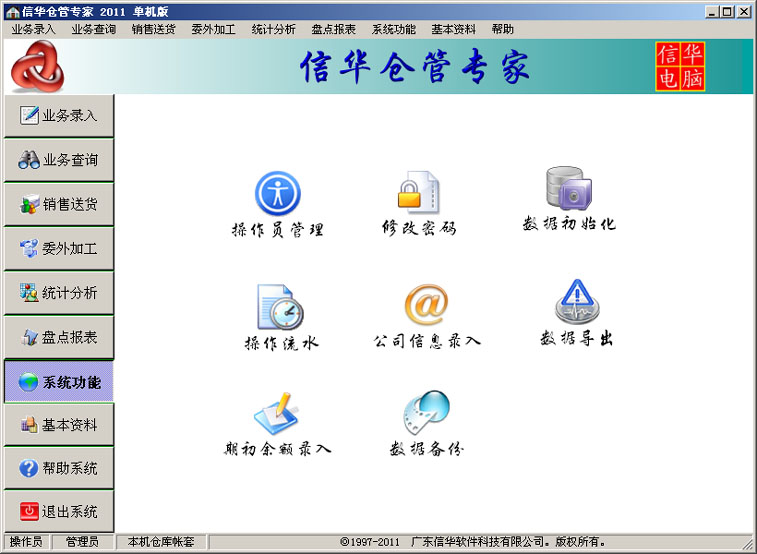This screenshot has height=554, width=757.
Task: Open 公司信息录入 @ icon
Action: pos(426,305)
